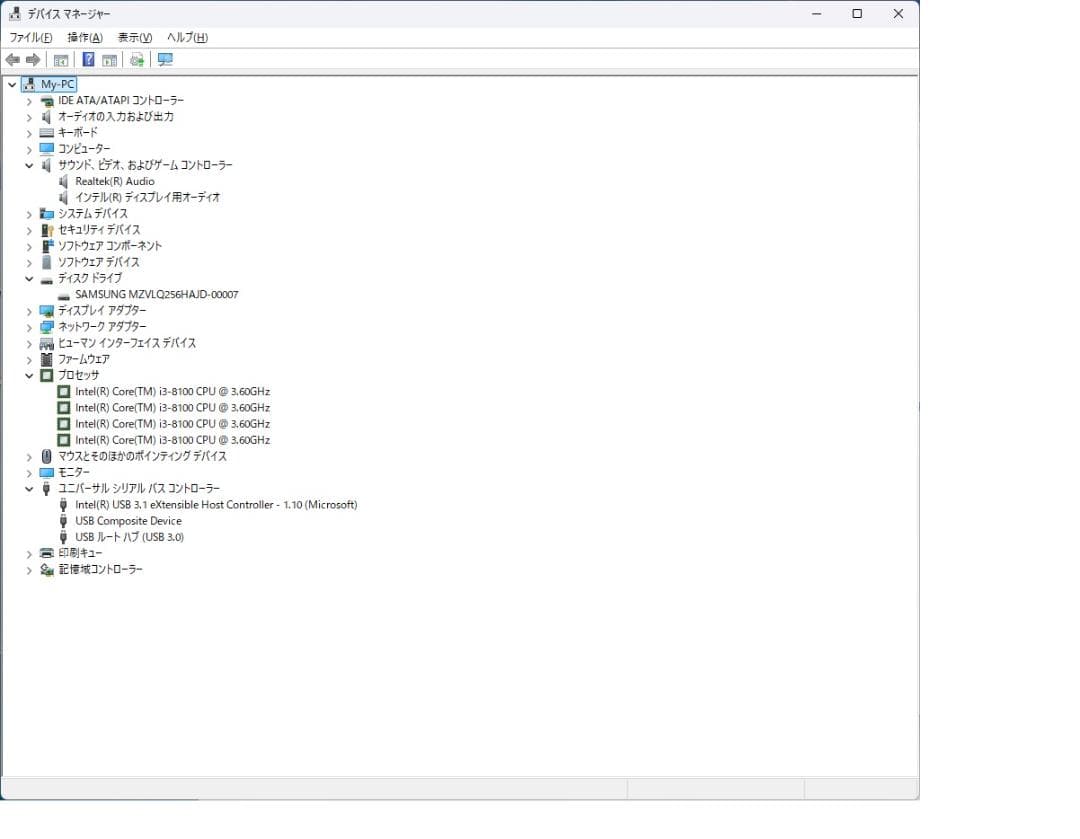
Task: Open Properties via the properties toolbar icon
Action: coord(108,59)
